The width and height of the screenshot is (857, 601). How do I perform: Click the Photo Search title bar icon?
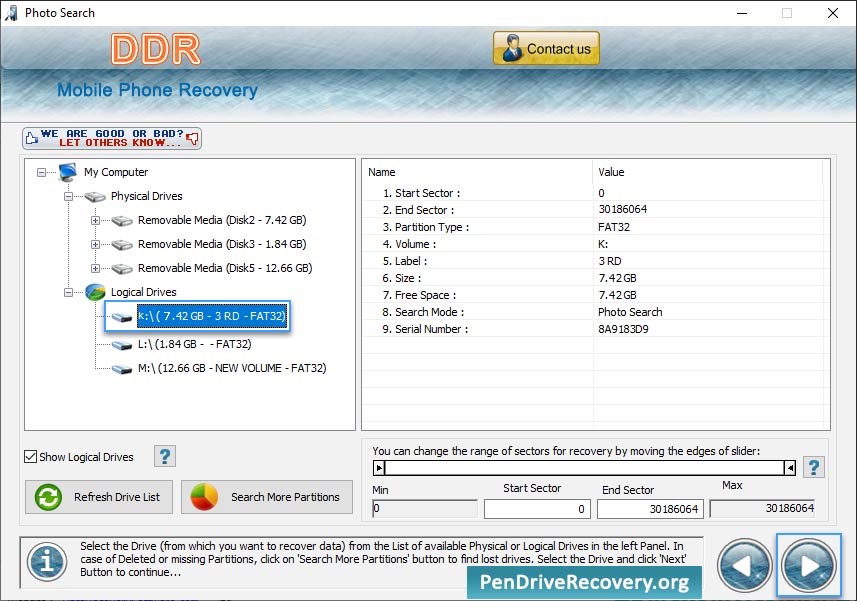[x=11, y=13]
